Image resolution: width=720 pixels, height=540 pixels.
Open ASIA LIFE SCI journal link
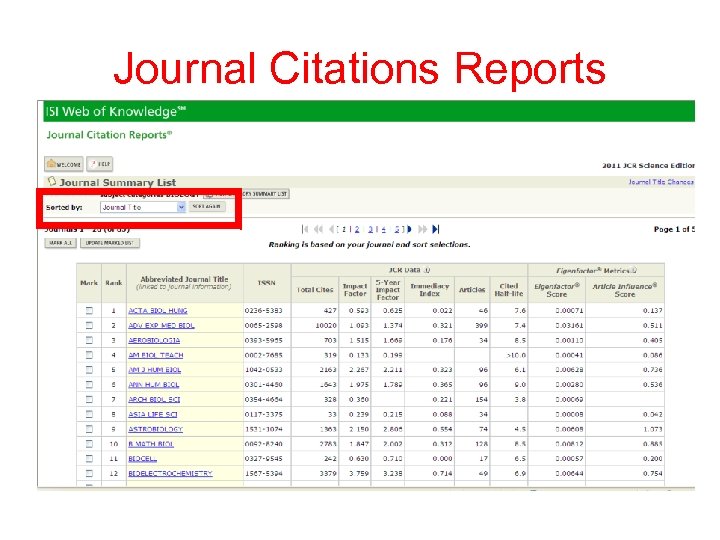coord(152,414)
